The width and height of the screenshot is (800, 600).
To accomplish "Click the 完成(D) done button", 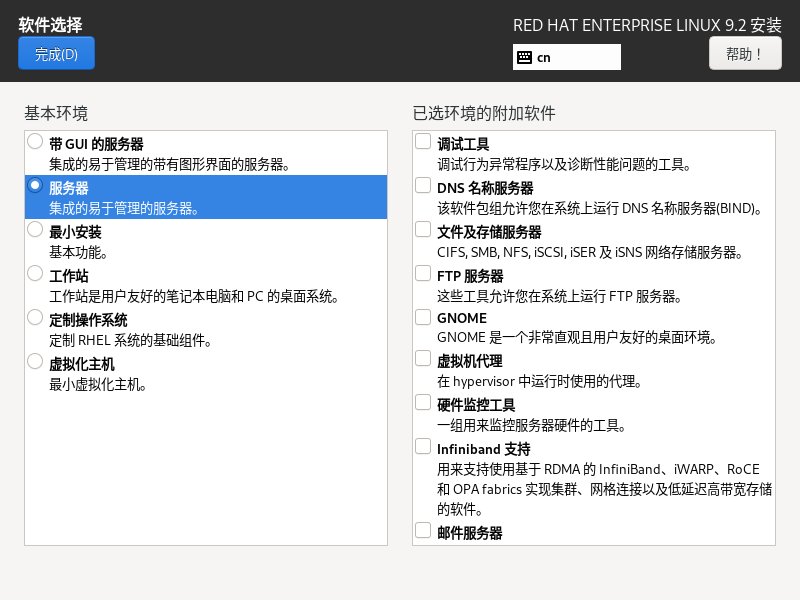I will click(x=56, y=54).
